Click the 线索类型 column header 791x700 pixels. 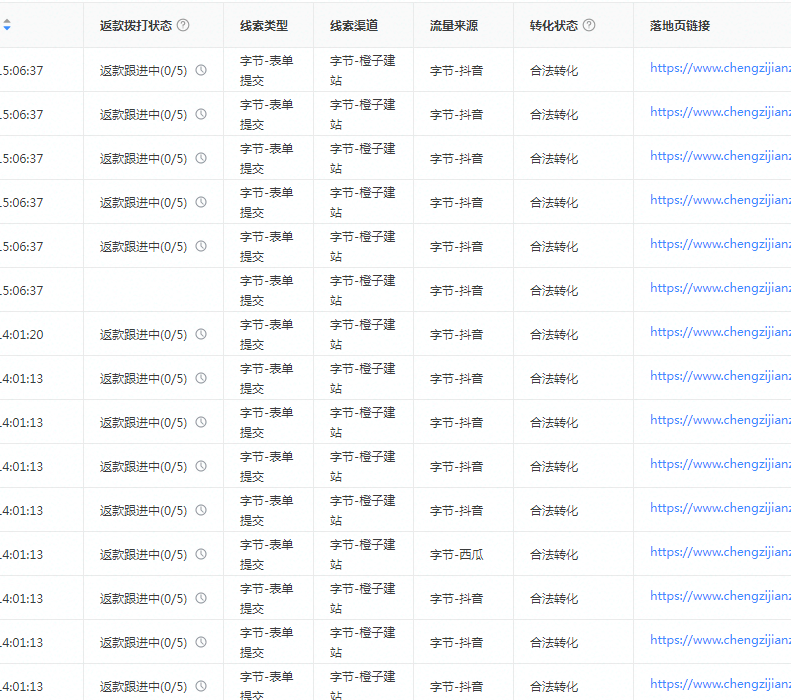click(264, 26)
